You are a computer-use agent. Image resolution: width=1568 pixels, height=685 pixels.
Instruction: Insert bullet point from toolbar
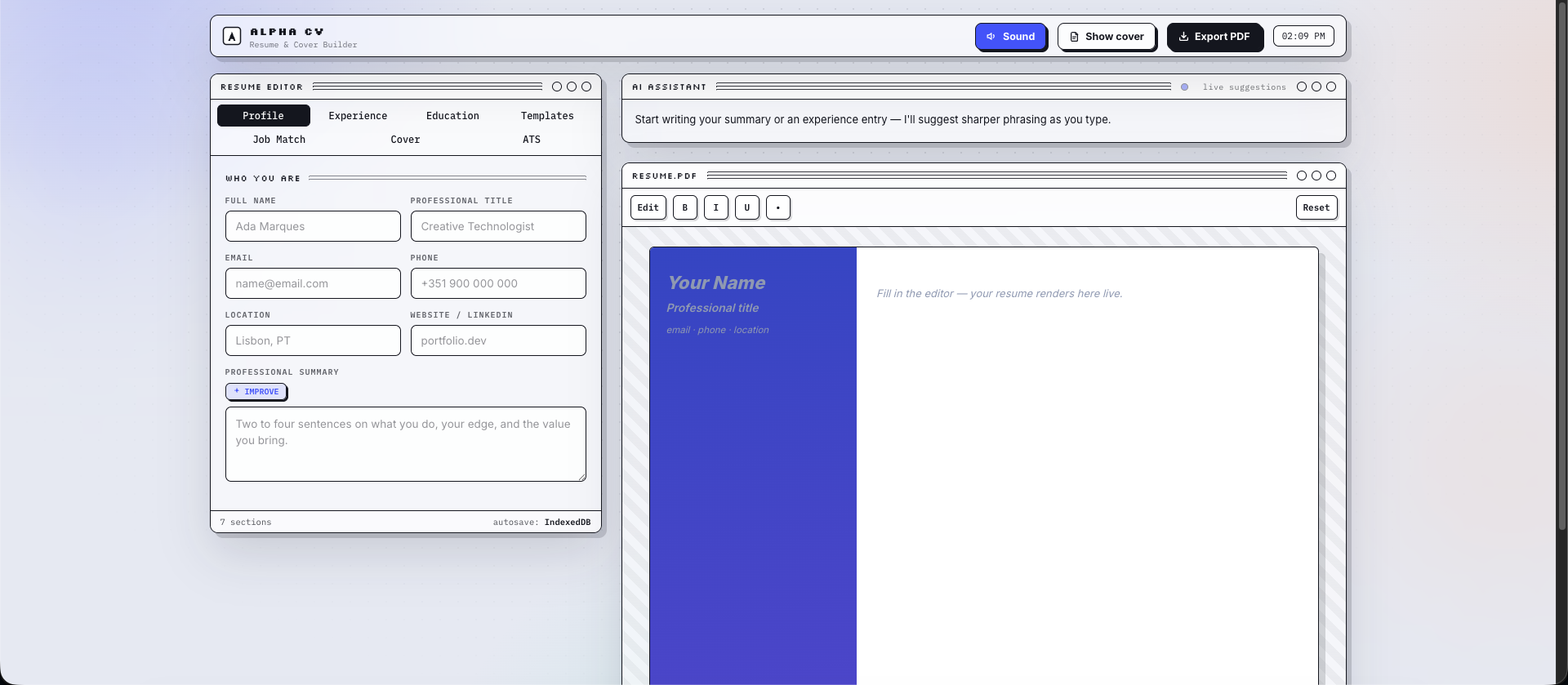click(778, 207)
